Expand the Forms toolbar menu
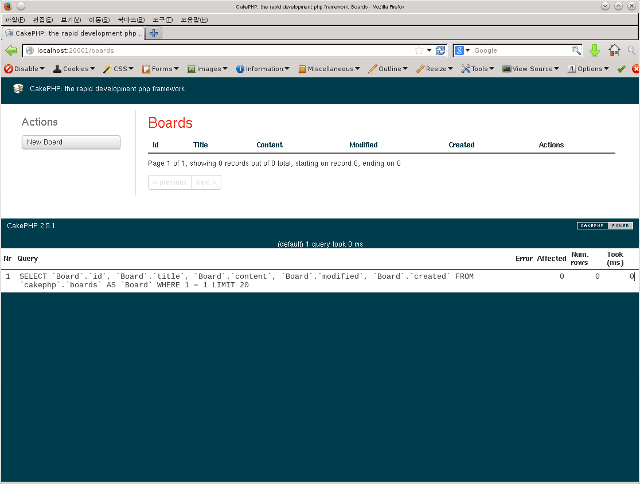The width and height of the screenshot is (640, 484). click(160, 69)
